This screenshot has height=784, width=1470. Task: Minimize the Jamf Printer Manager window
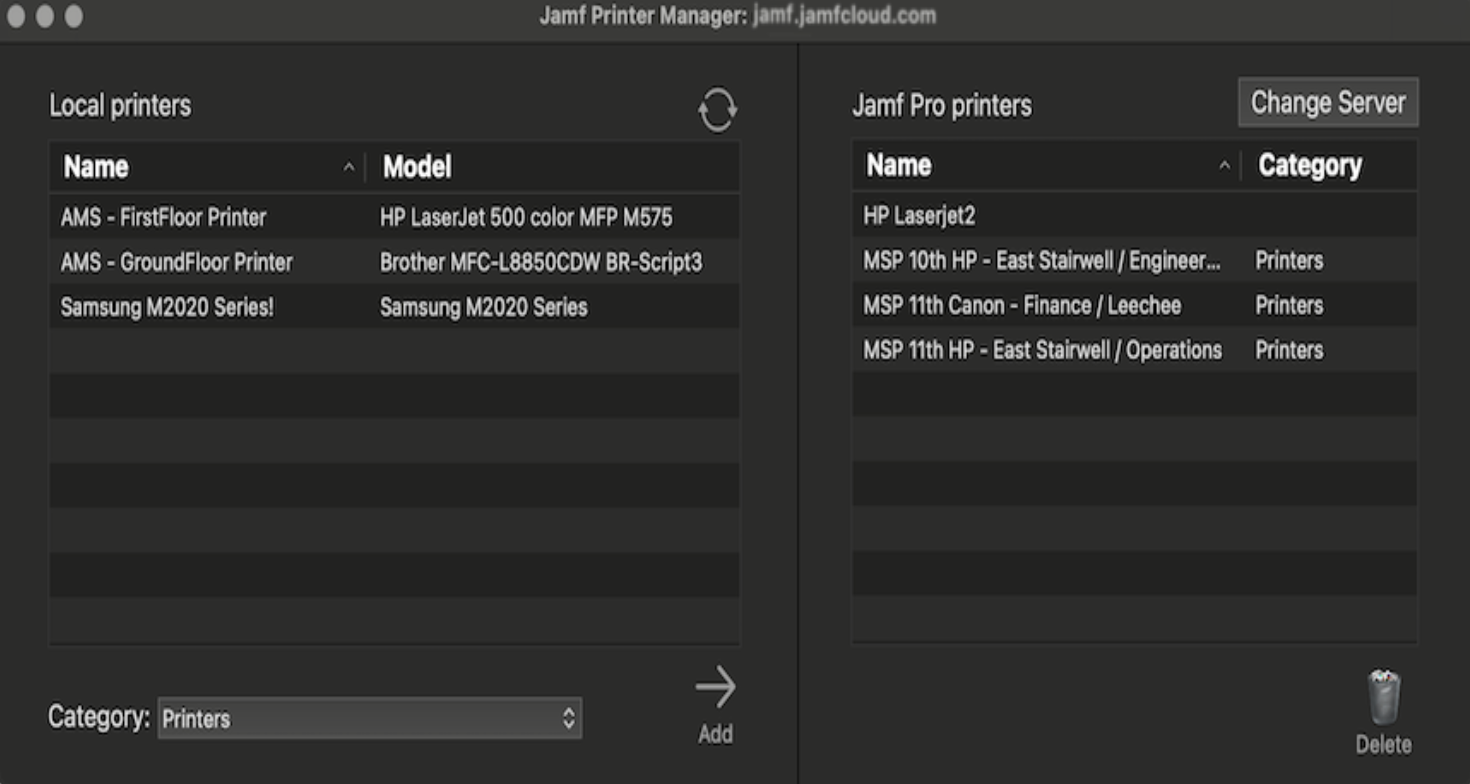45,16
